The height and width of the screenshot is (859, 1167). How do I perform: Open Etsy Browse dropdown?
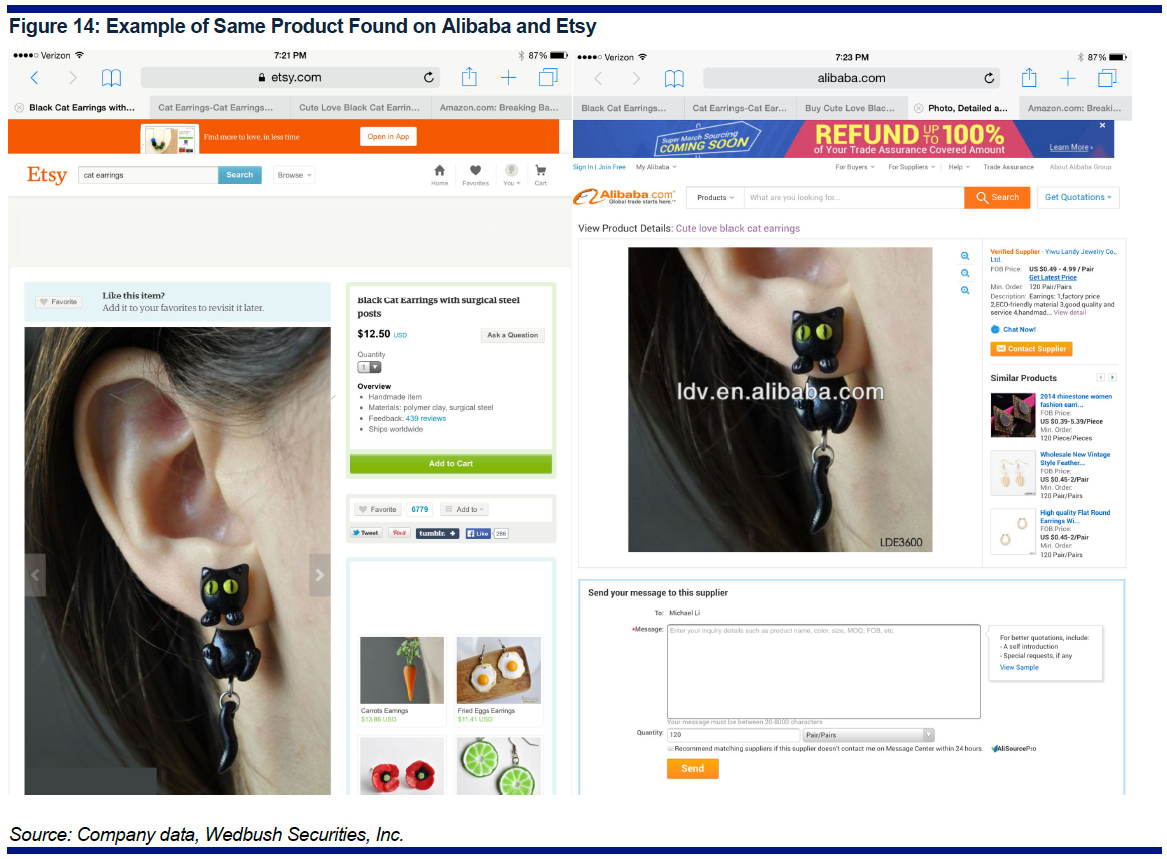point(295,175)
